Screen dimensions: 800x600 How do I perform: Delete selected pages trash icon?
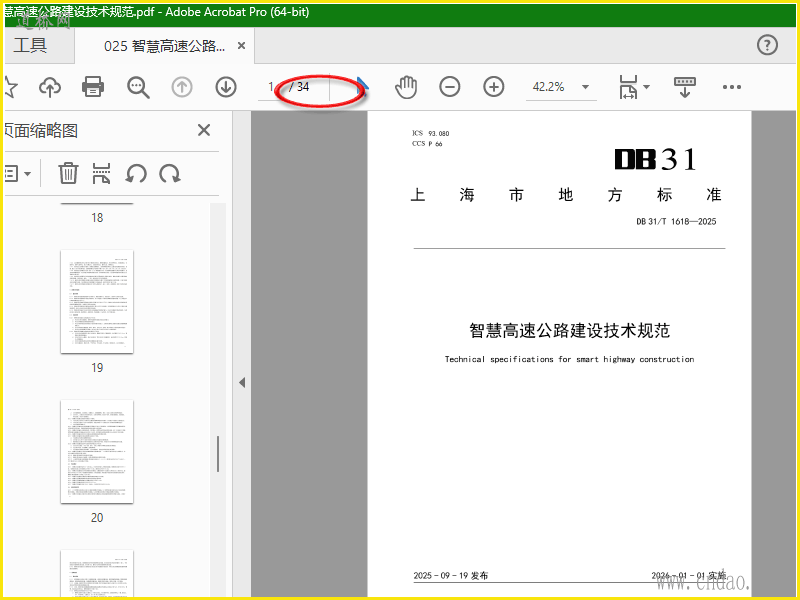coord(68,173)
